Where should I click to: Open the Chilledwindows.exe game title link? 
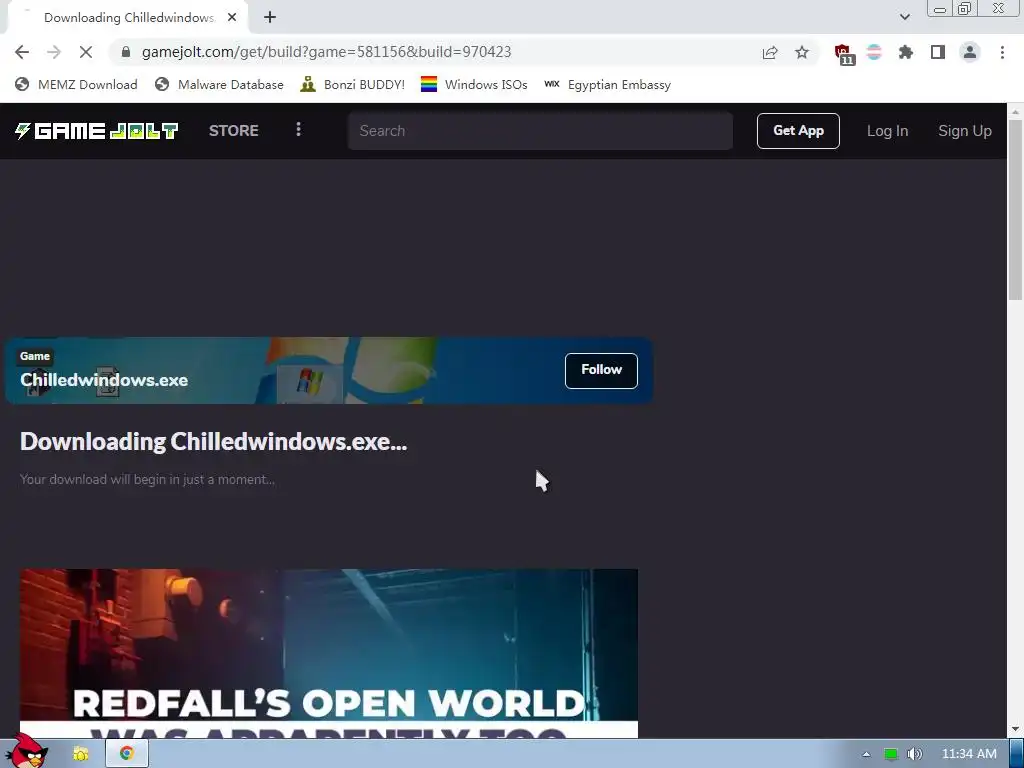point(104,380)
